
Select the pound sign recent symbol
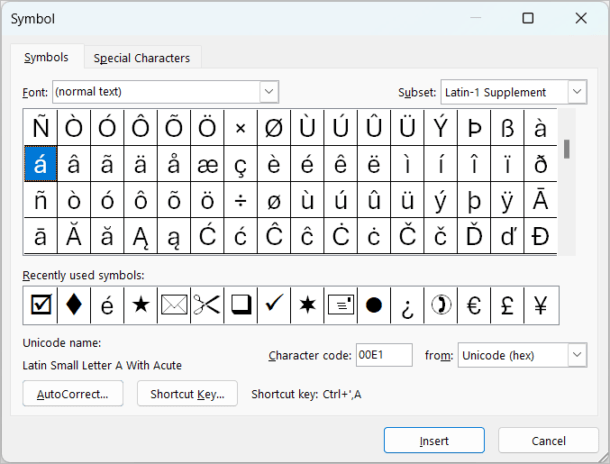click(507, 305)
